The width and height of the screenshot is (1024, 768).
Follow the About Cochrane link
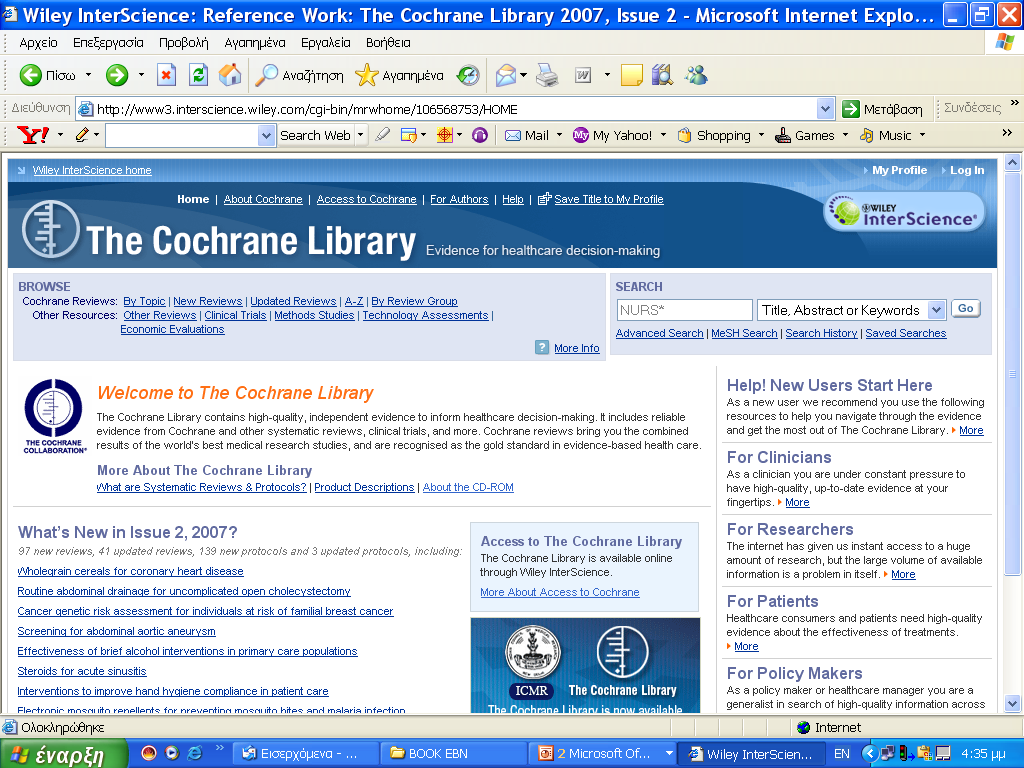[263, 199]
